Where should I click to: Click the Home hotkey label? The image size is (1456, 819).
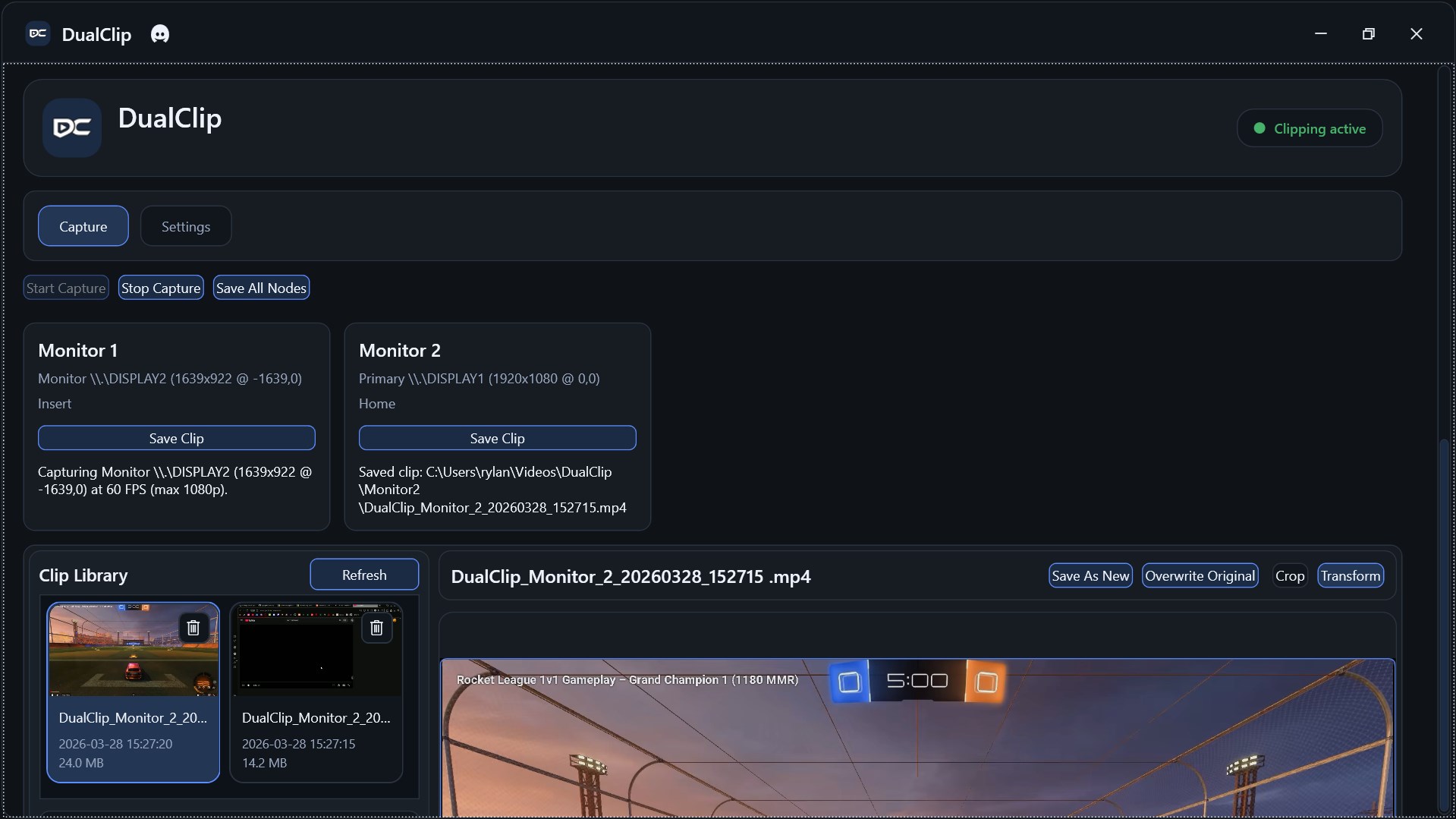pos(377,403)
